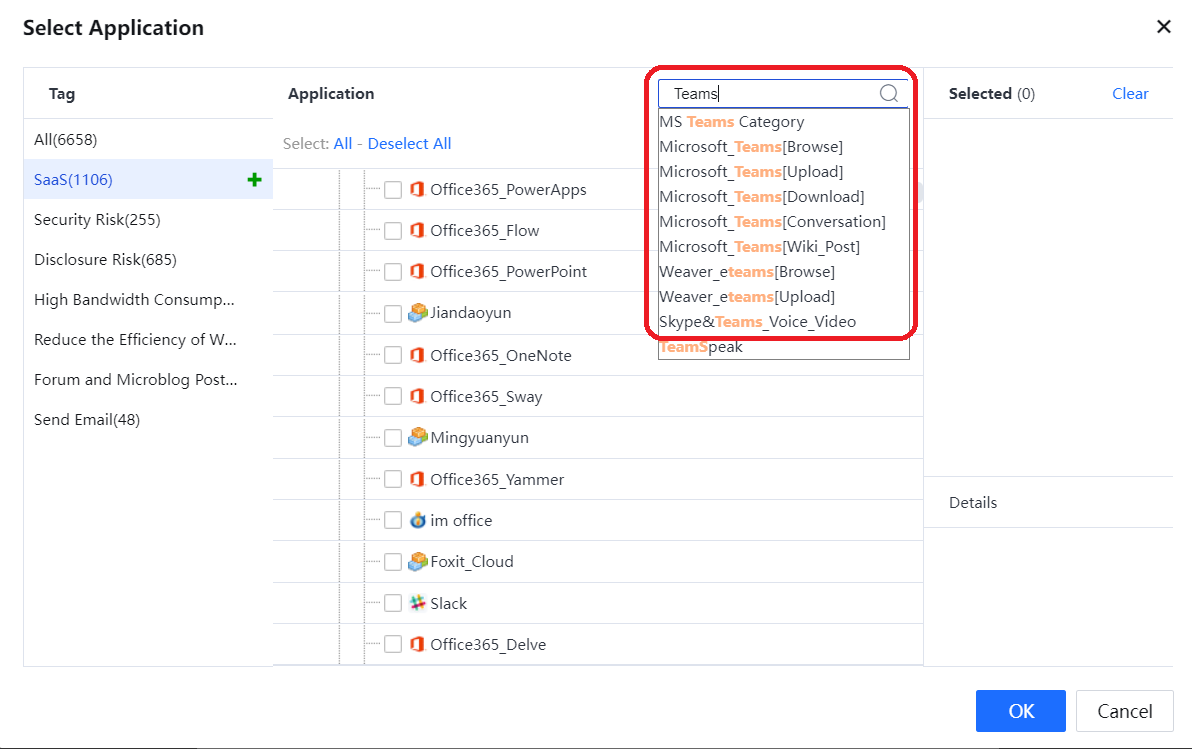The image size is (1192, 749).
Task: Choose Weaver_eteams[Upload] suggestion
Action: coord(784,297)
